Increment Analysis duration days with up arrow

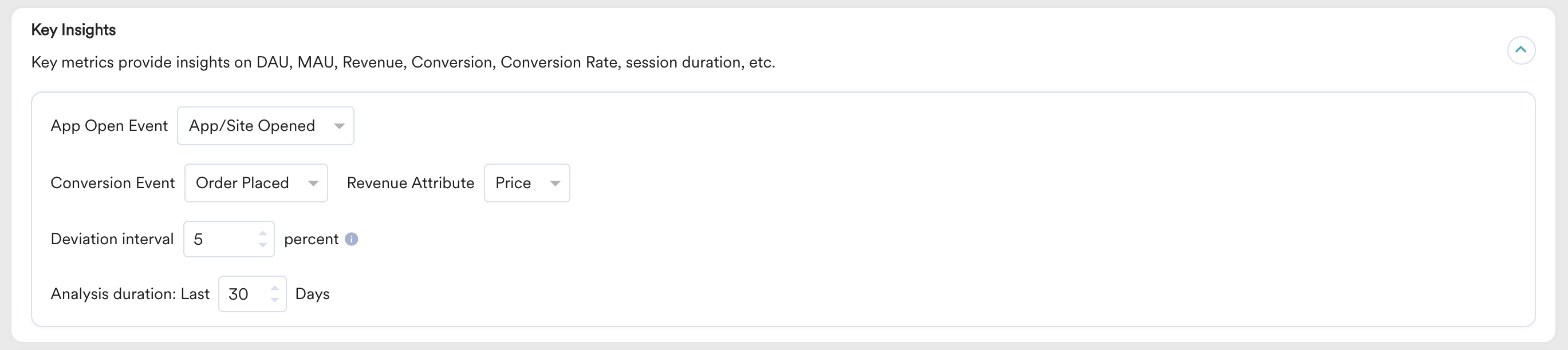tap(274, 288)
